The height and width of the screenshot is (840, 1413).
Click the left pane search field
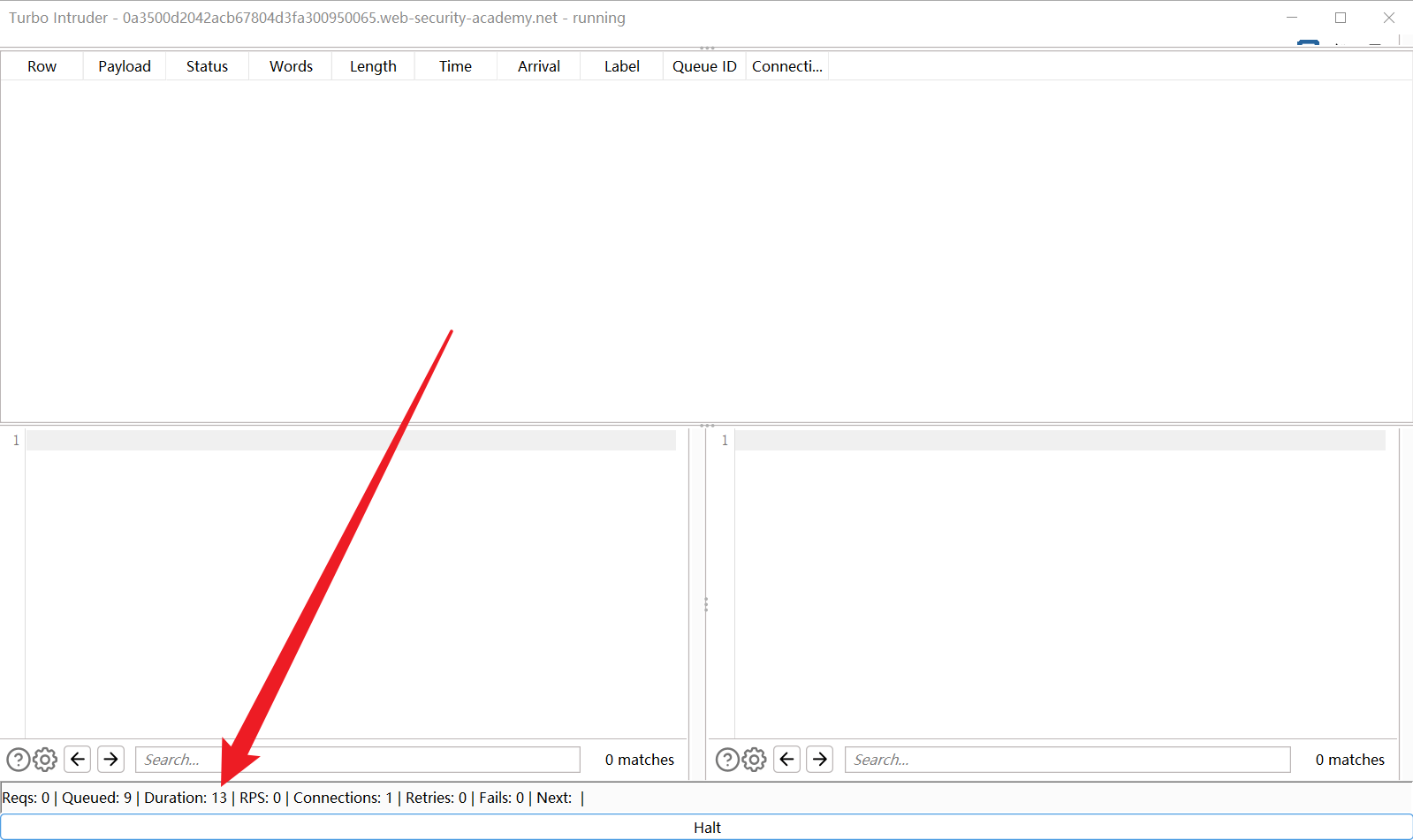pos(357,760)
